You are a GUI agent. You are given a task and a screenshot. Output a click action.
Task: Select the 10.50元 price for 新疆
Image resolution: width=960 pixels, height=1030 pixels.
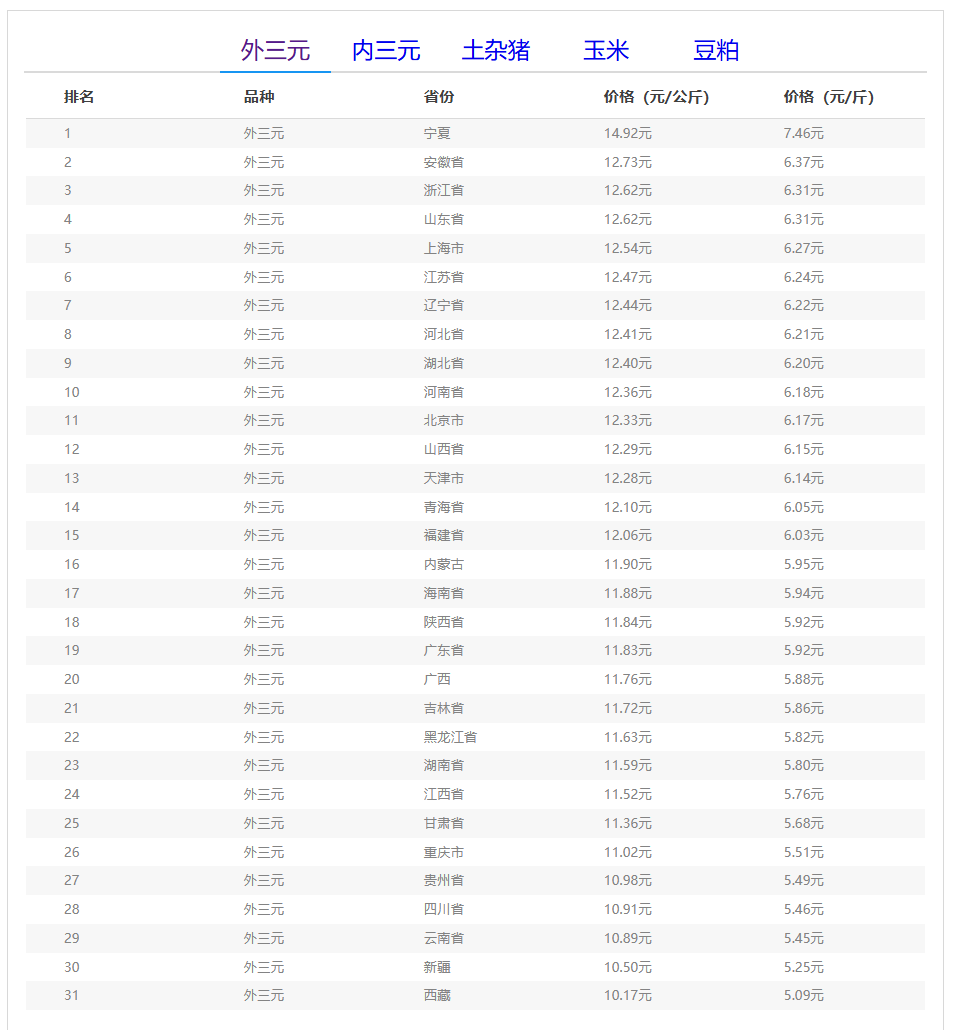(627, 967)
